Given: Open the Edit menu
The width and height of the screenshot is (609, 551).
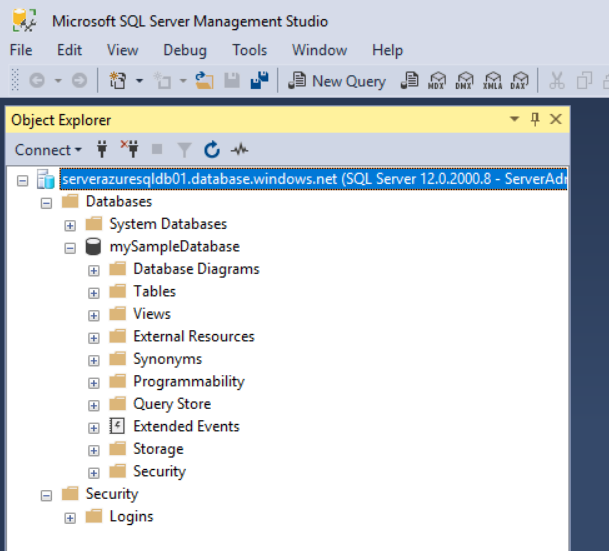Looking at the screenshot, I should click(x=69, y=50).
